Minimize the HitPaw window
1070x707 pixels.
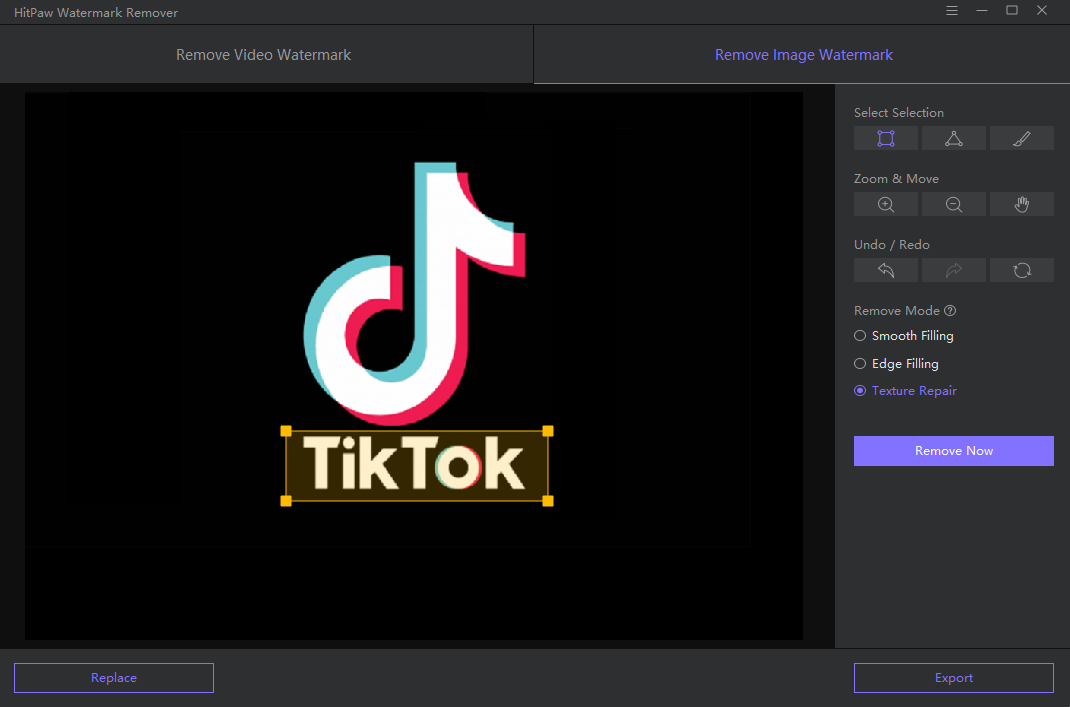982,10
